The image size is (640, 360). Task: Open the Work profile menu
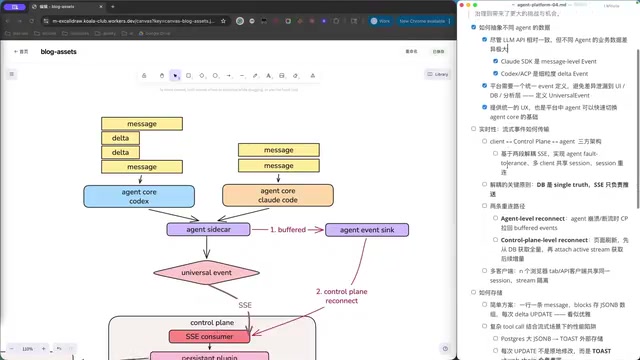click(x=380, y=21)
